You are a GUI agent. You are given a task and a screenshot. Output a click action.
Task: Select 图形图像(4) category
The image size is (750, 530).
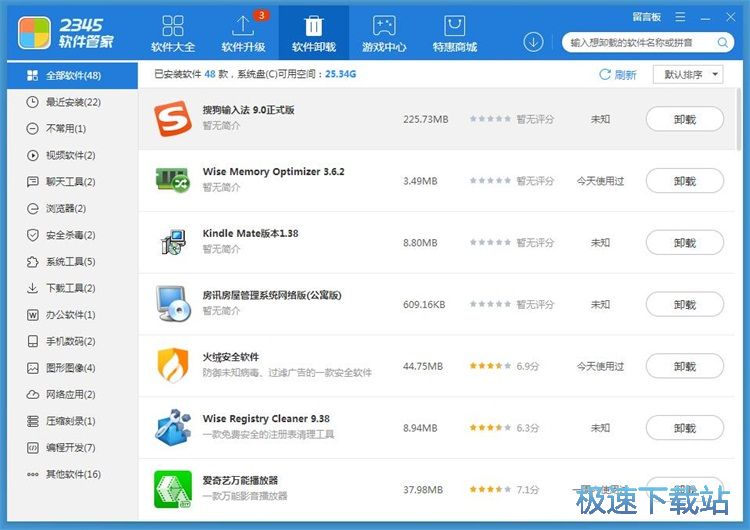point(72,368)
